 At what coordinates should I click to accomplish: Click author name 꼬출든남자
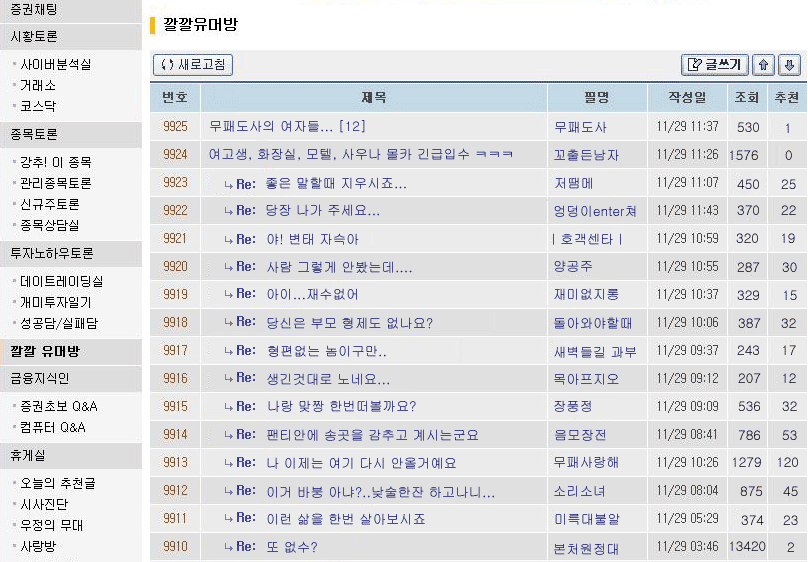click(586, 155)
